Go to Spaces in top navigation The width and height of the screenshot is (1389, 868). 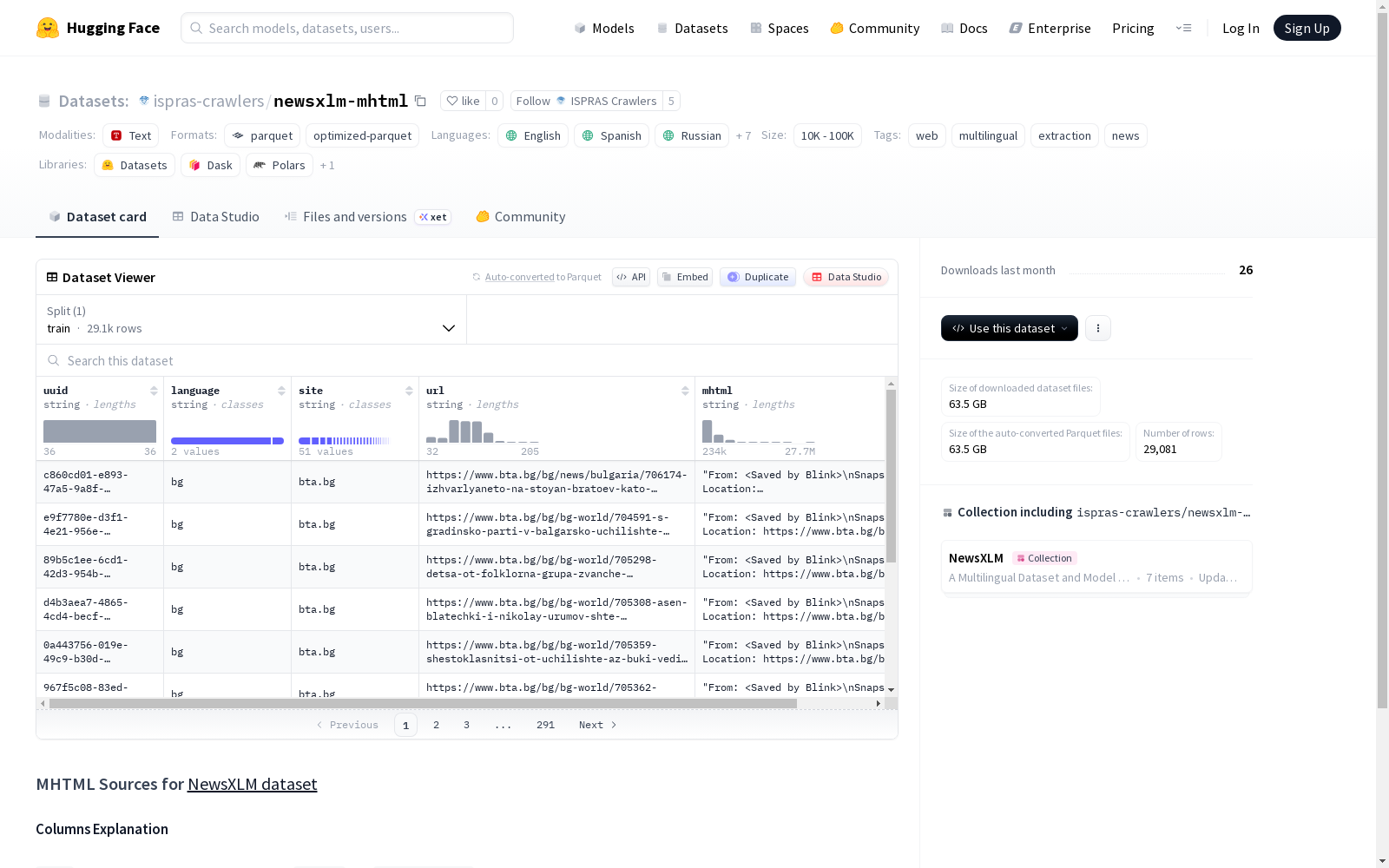(780, 28)
